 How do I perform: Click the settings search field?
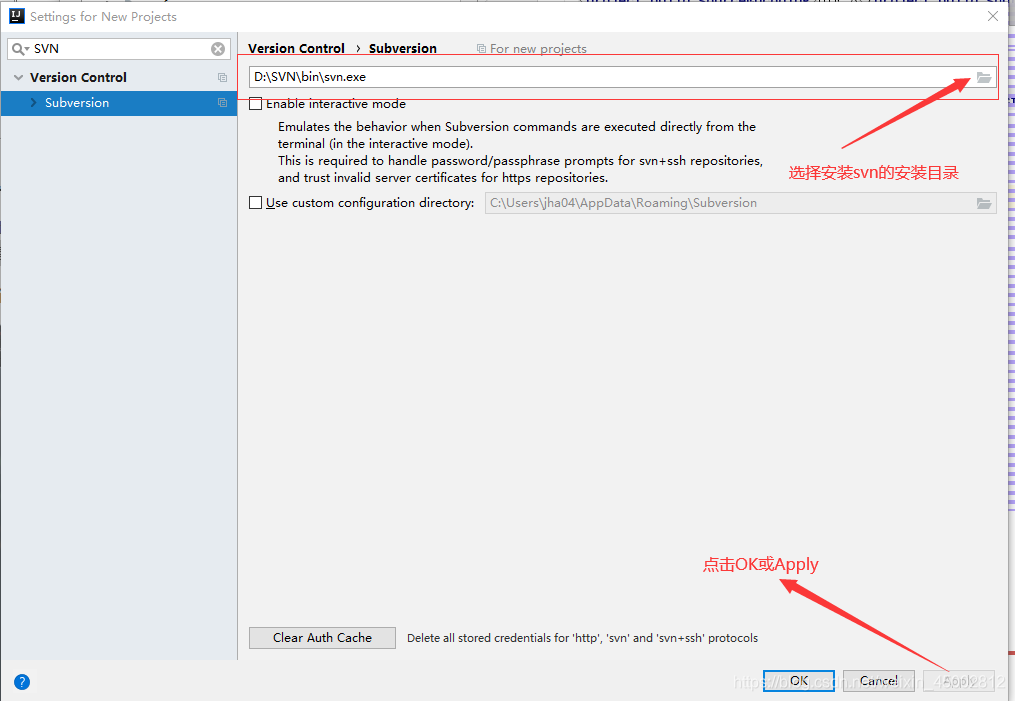click(119, 49)
